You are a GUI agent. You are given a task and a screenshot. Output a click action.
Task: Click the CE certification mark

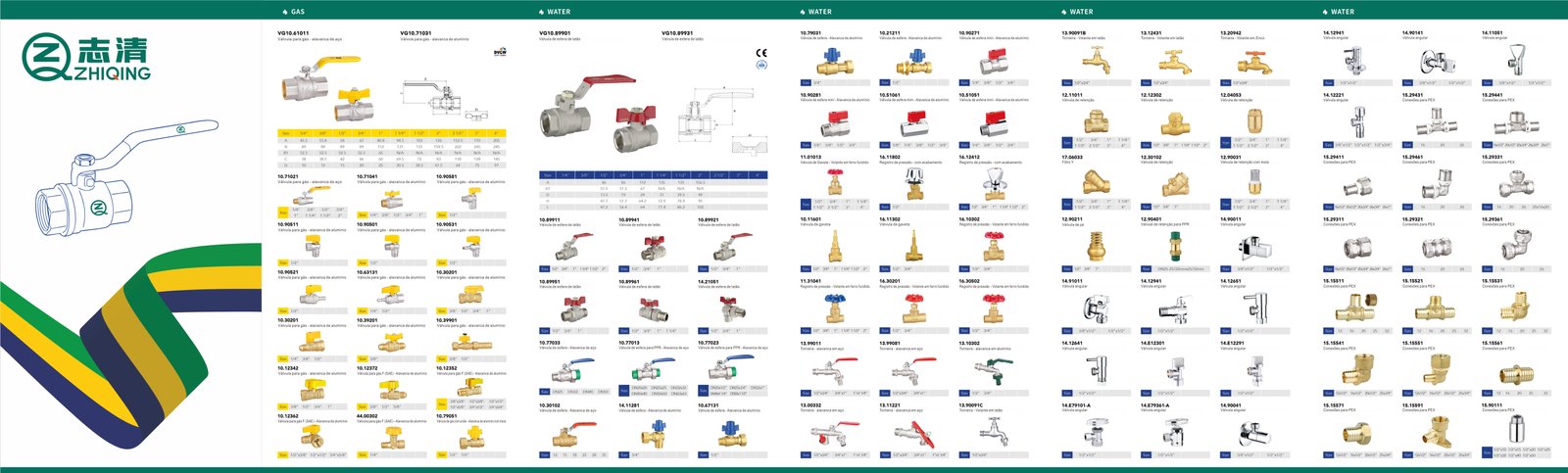[761, 53]
